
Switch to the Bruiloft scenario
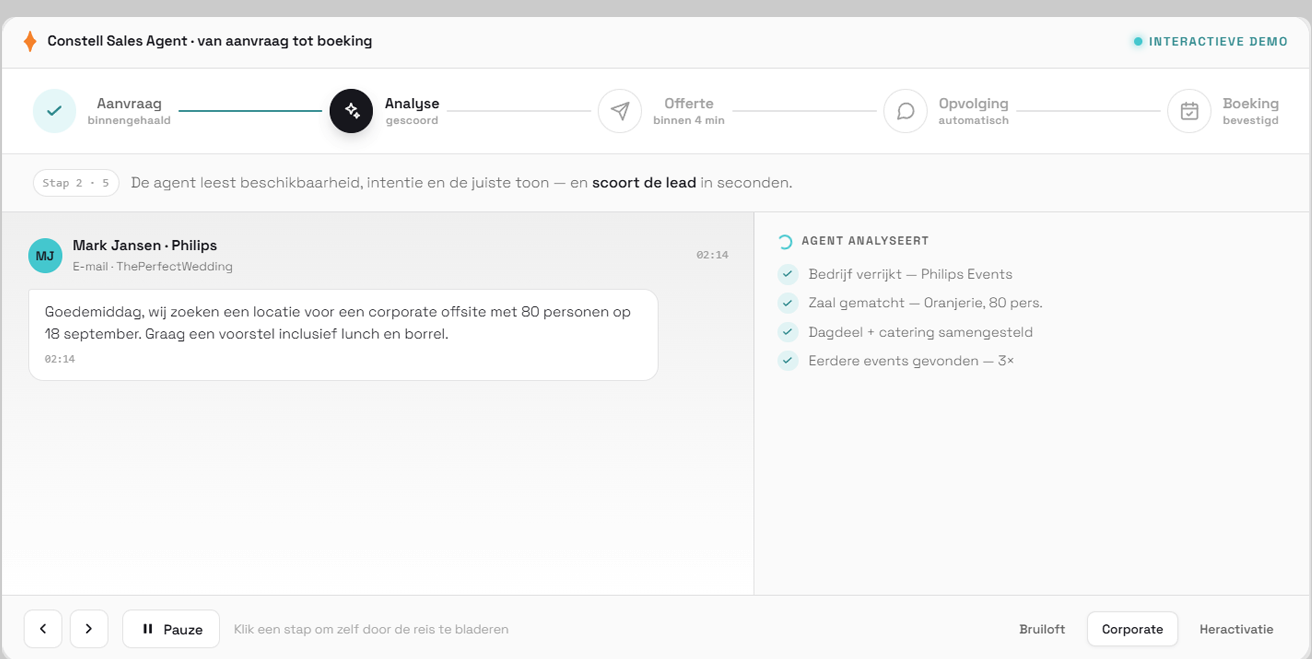(1042, 629)
